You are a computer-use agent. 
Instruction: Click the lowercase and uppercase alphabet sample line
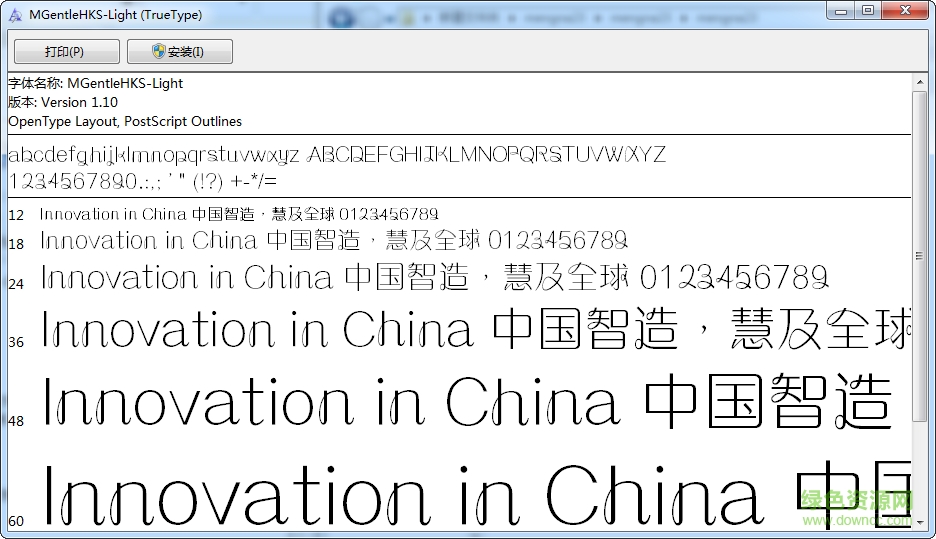tap(337, 155)
